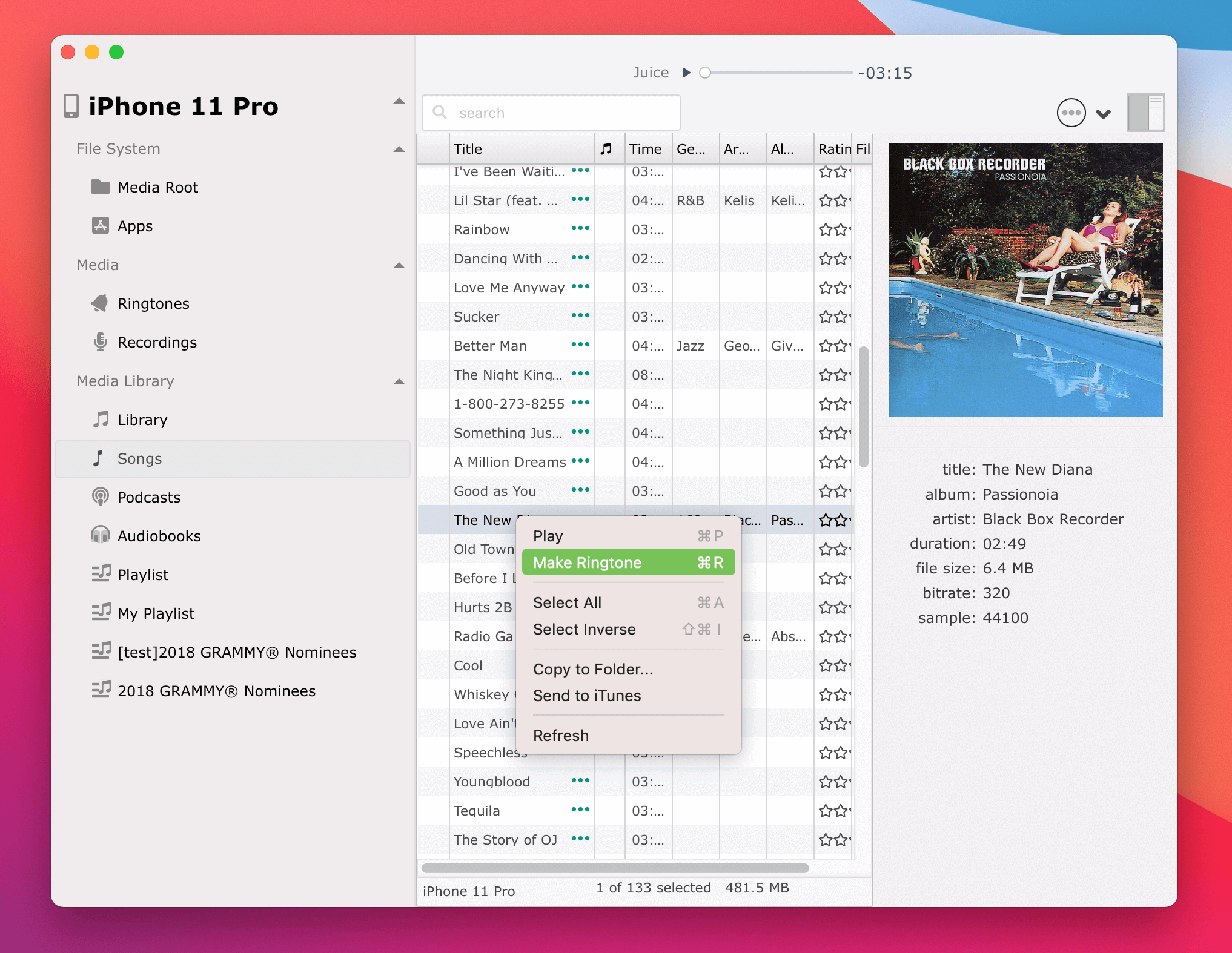
Task: Choose Make Ringtone from context menu
Action: 628,562
